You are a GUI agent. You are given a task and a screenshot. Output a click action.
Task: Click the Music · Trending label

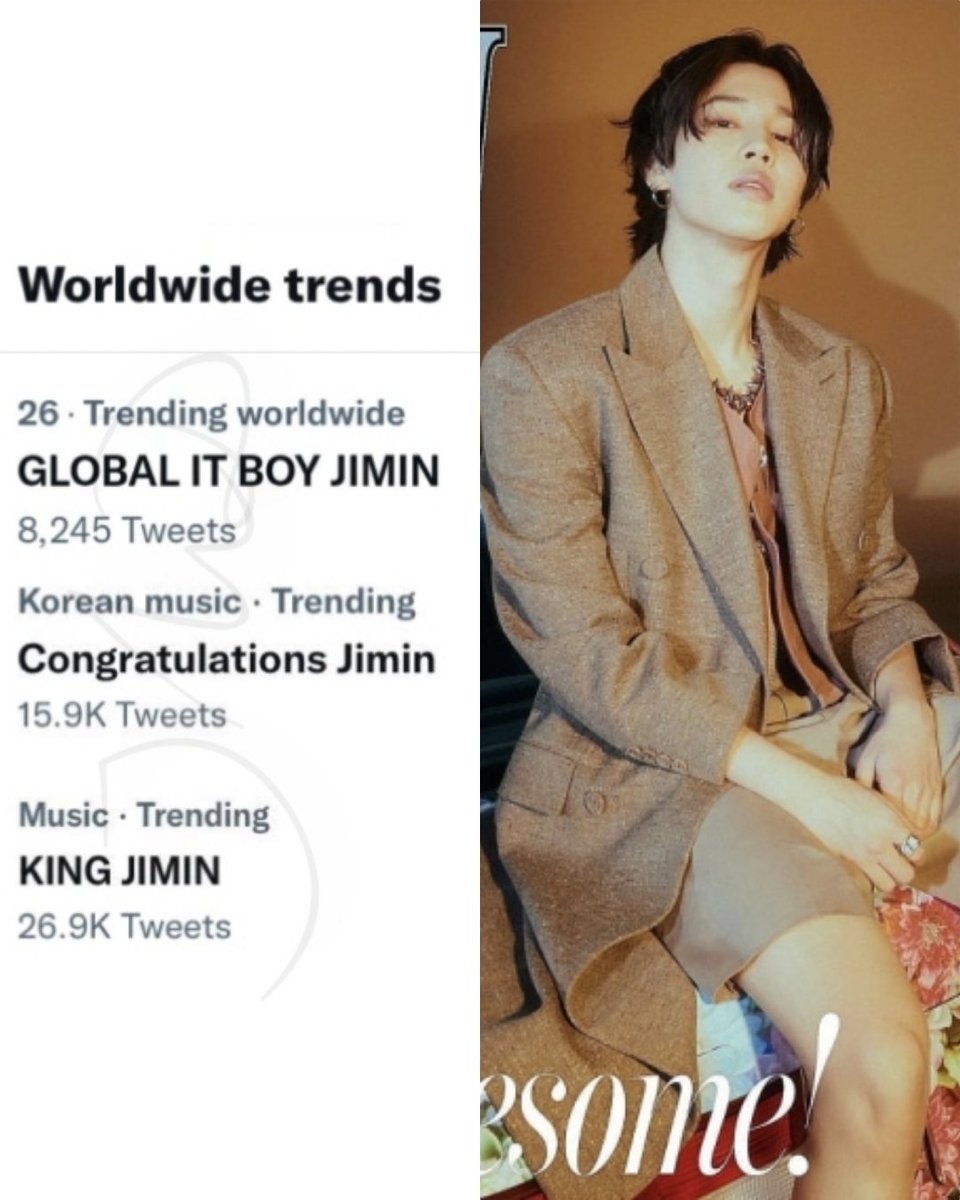pyautogui.click(x=144, y=815)
